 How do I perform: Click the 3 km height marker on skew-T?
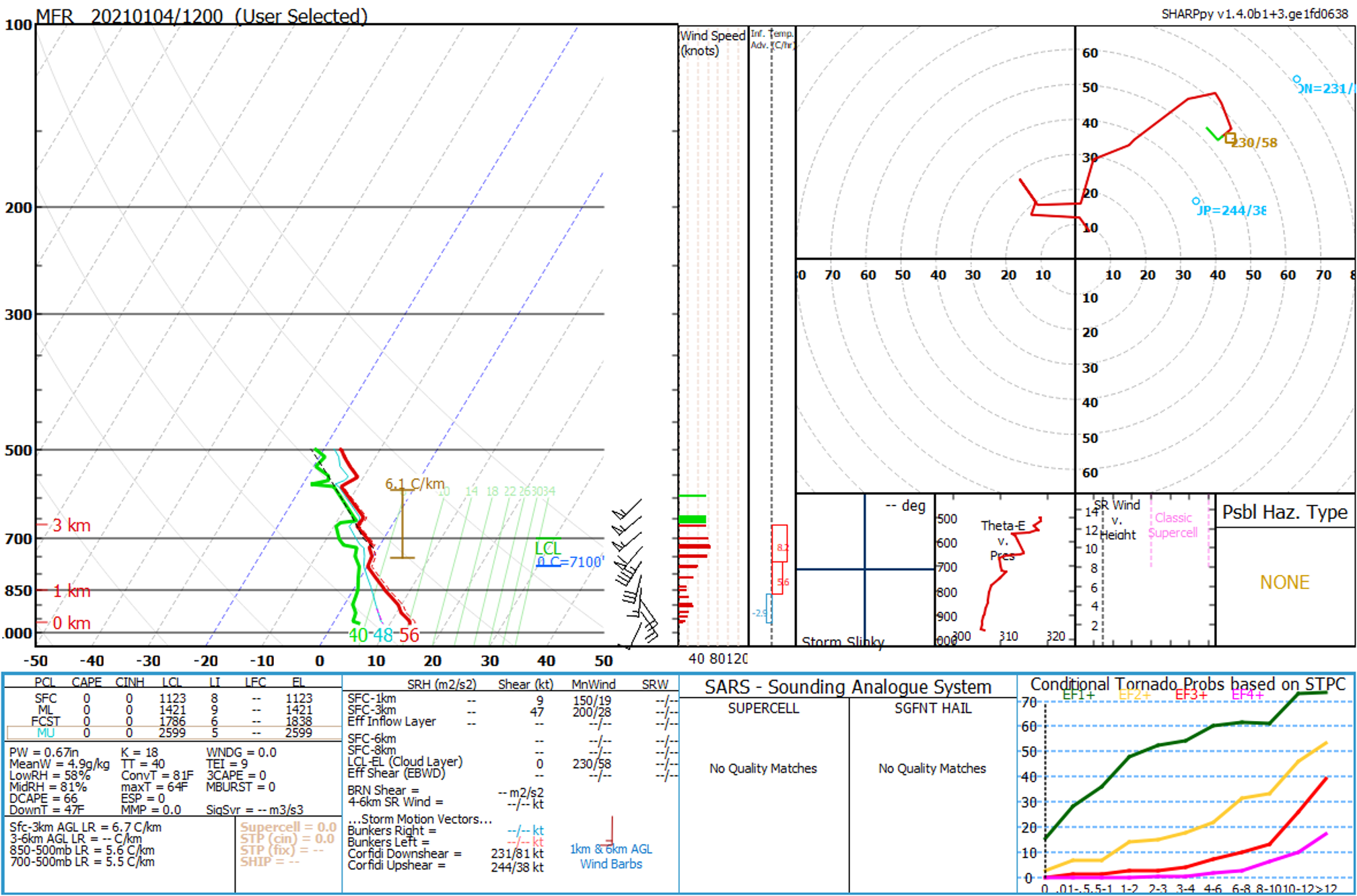tap(71, 525)
